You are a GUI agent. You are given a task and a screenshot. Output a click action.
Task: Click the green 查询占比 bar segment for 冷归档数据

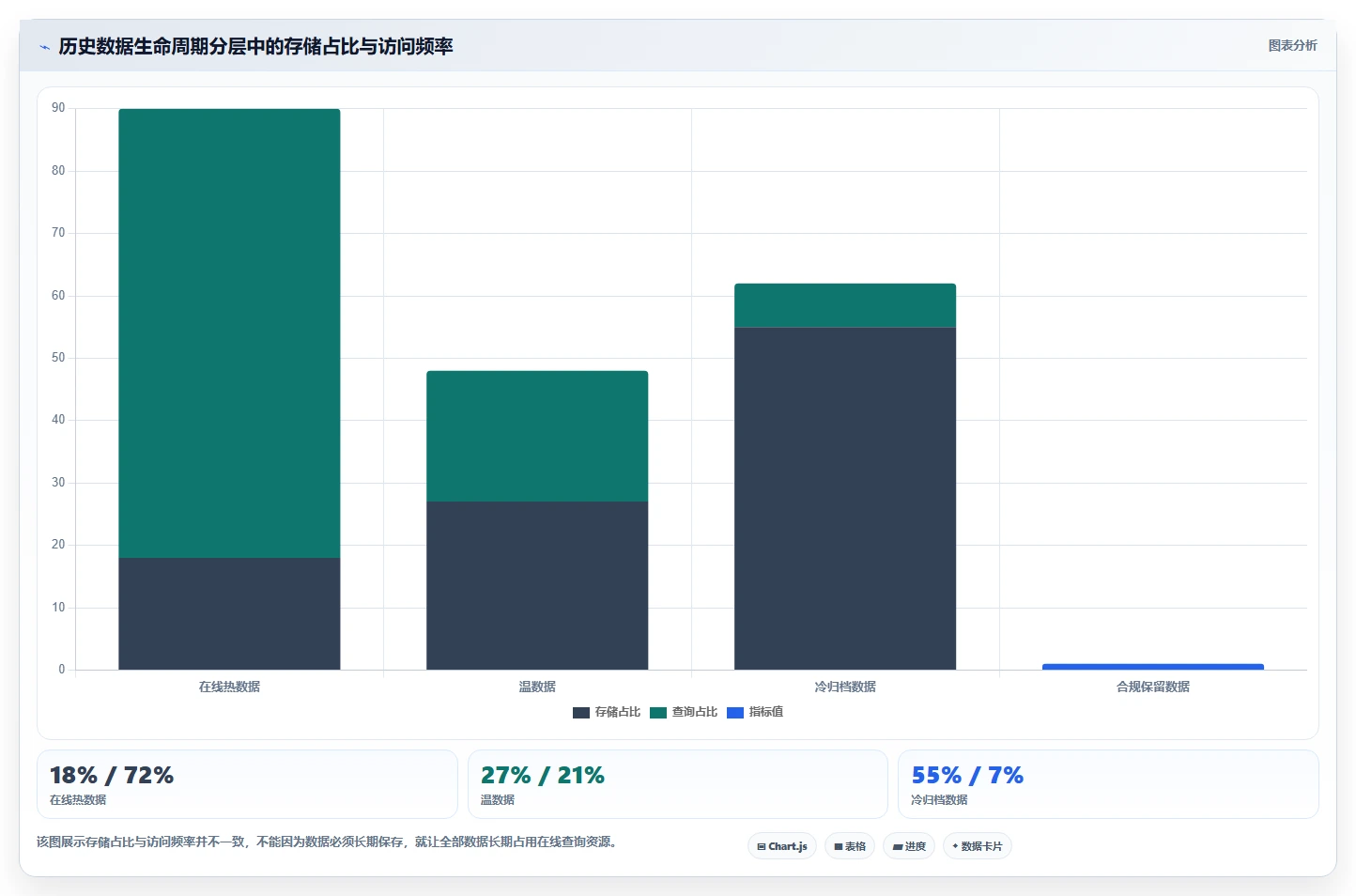(x=845, y=305)
